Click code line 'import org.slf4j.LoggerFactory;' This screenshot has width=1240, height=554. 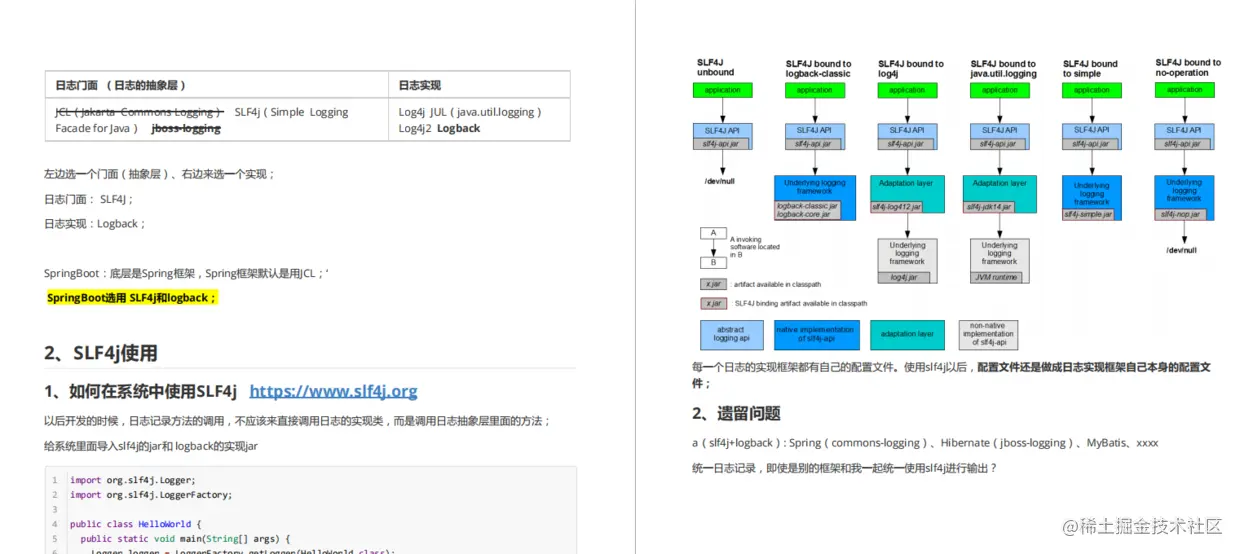151,494
